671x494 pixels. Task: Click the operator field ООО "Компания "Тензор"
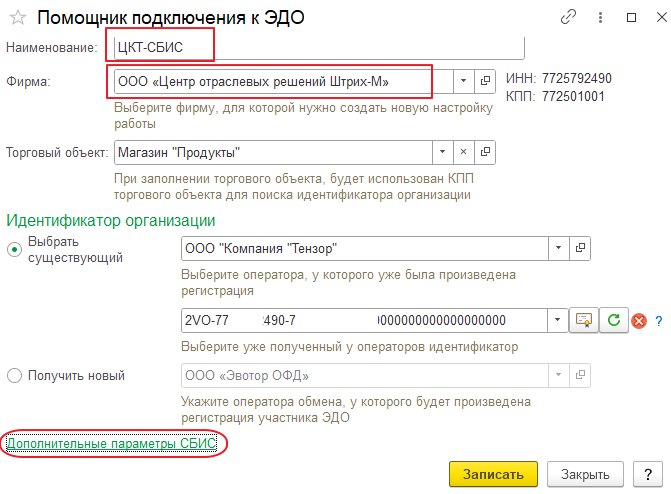(x=365, y=248)
